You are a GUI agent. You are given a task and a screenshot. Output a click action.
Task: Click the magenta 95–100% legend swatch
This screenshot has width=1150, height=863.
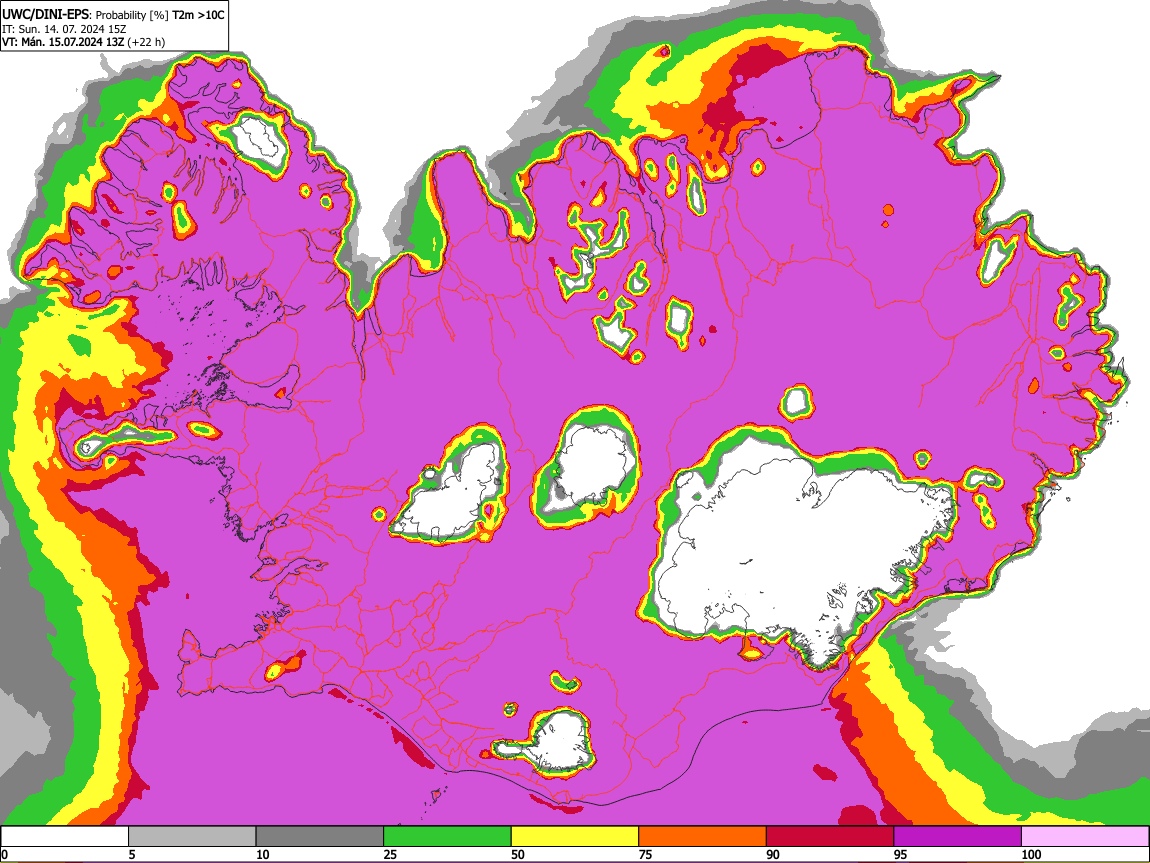[958, 836]
